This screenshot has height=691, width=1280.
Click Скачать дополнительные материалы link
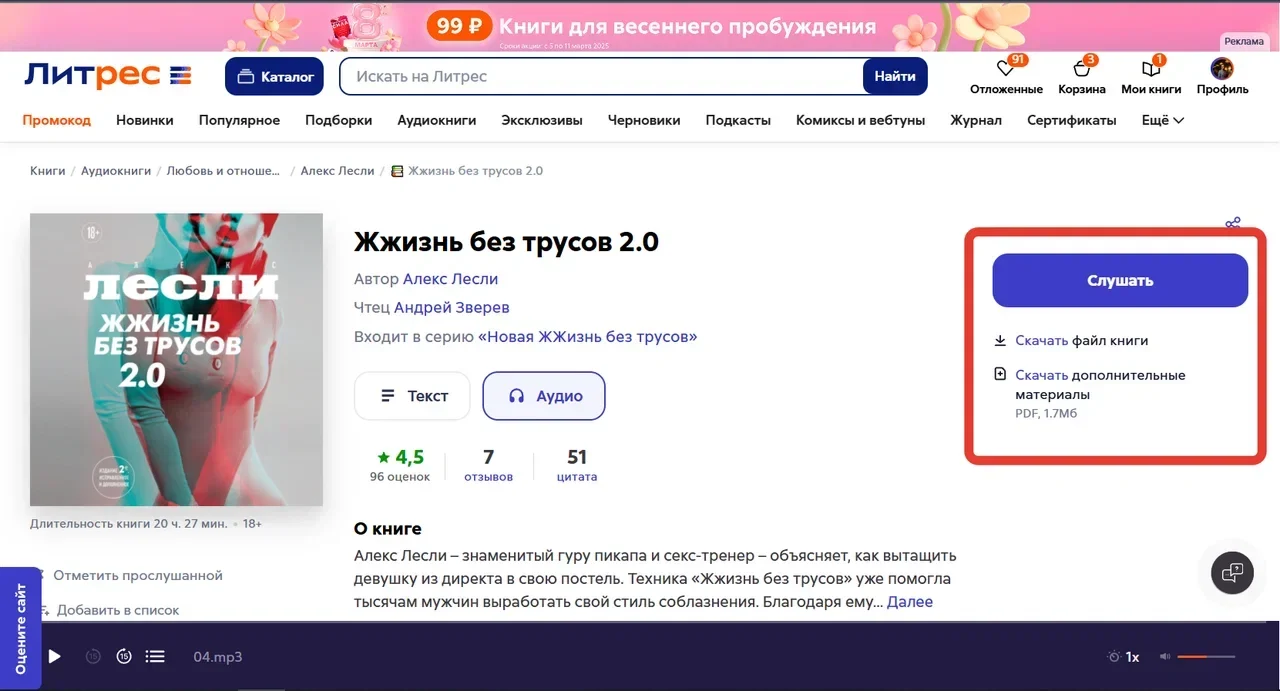click(x=1100, y=385)
